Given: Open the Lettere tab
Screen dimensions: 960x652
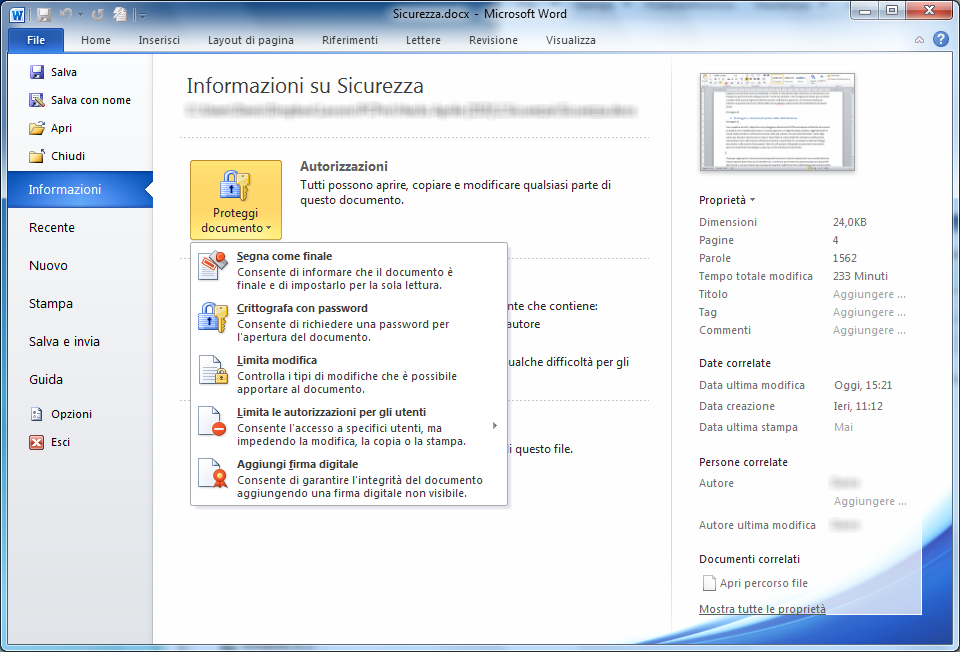Looking at the screenshot, I should pyautogui.click(x=423, y=40).
